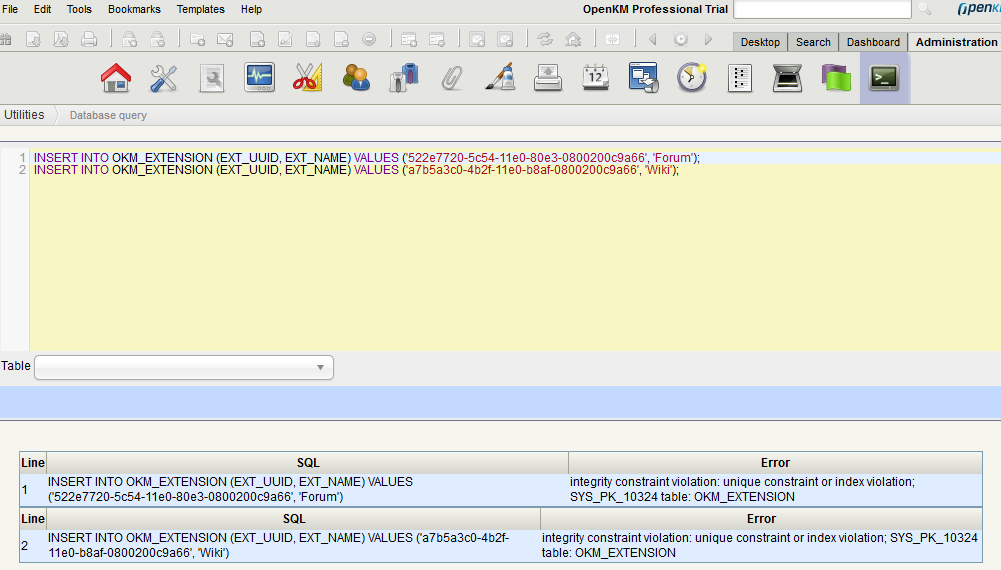The width and height of the screenshot is (1001, 570).
Task: Click the Utilities breadcrumb link
Action: pos(24,115)
